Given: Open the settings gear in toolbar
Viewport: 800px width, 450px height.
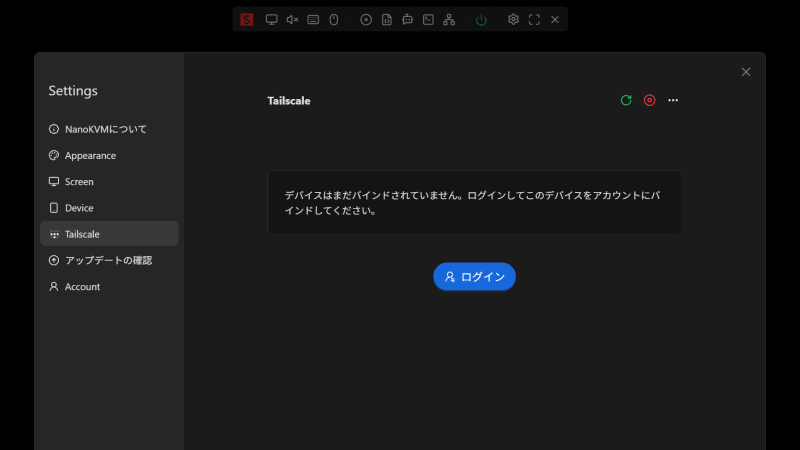Looking at the screenshot, I should click(x=513, y=19).
